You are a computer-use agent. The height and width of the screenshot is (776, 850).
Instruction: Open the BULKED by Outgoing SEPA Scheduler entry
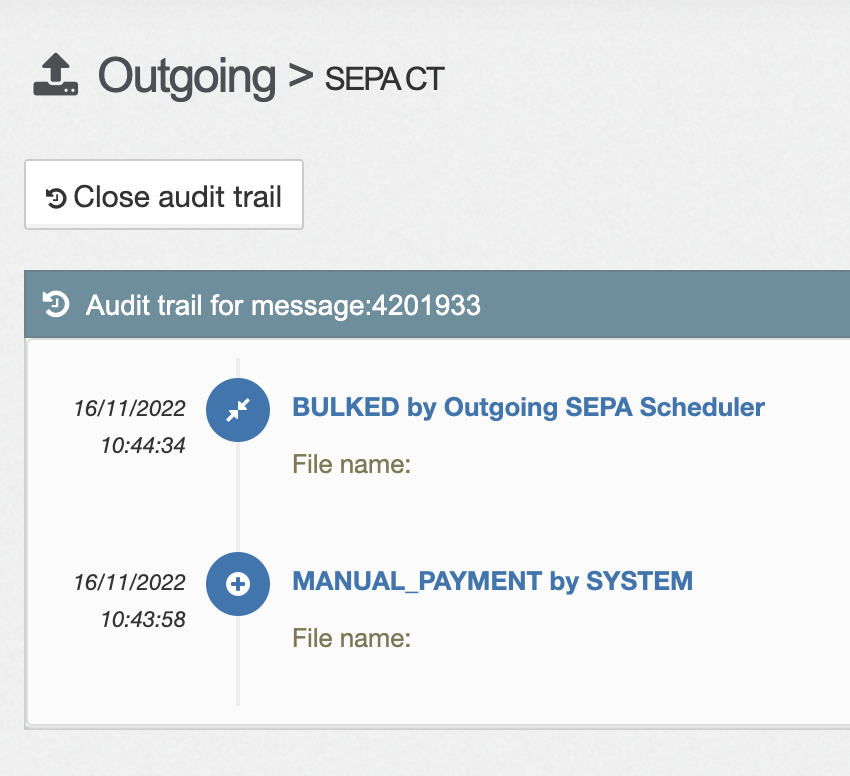[527, 407]
